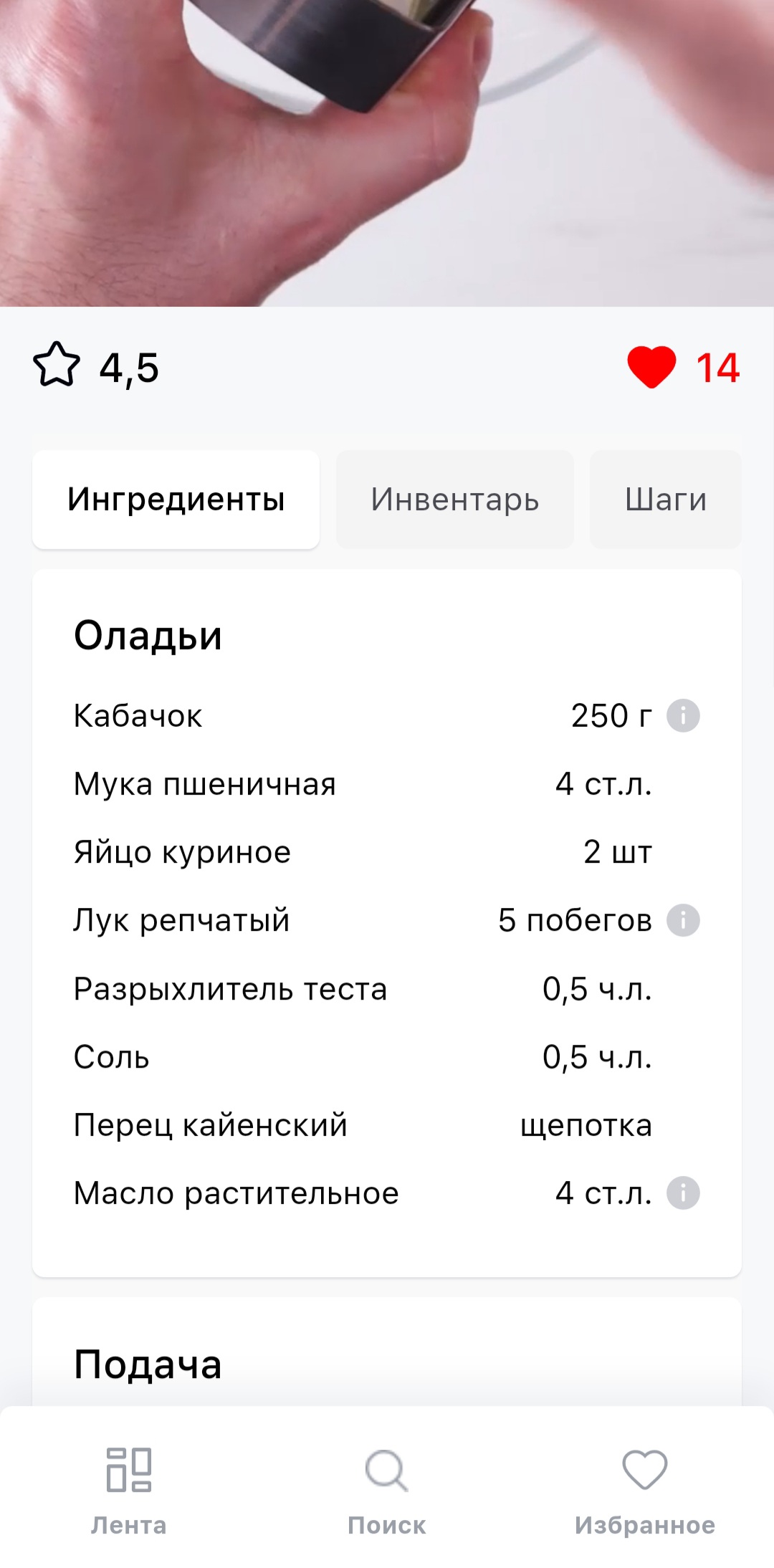Tap the recipe video thumbnail
This screenshot has height=1568, width=774.
(387, 153)
